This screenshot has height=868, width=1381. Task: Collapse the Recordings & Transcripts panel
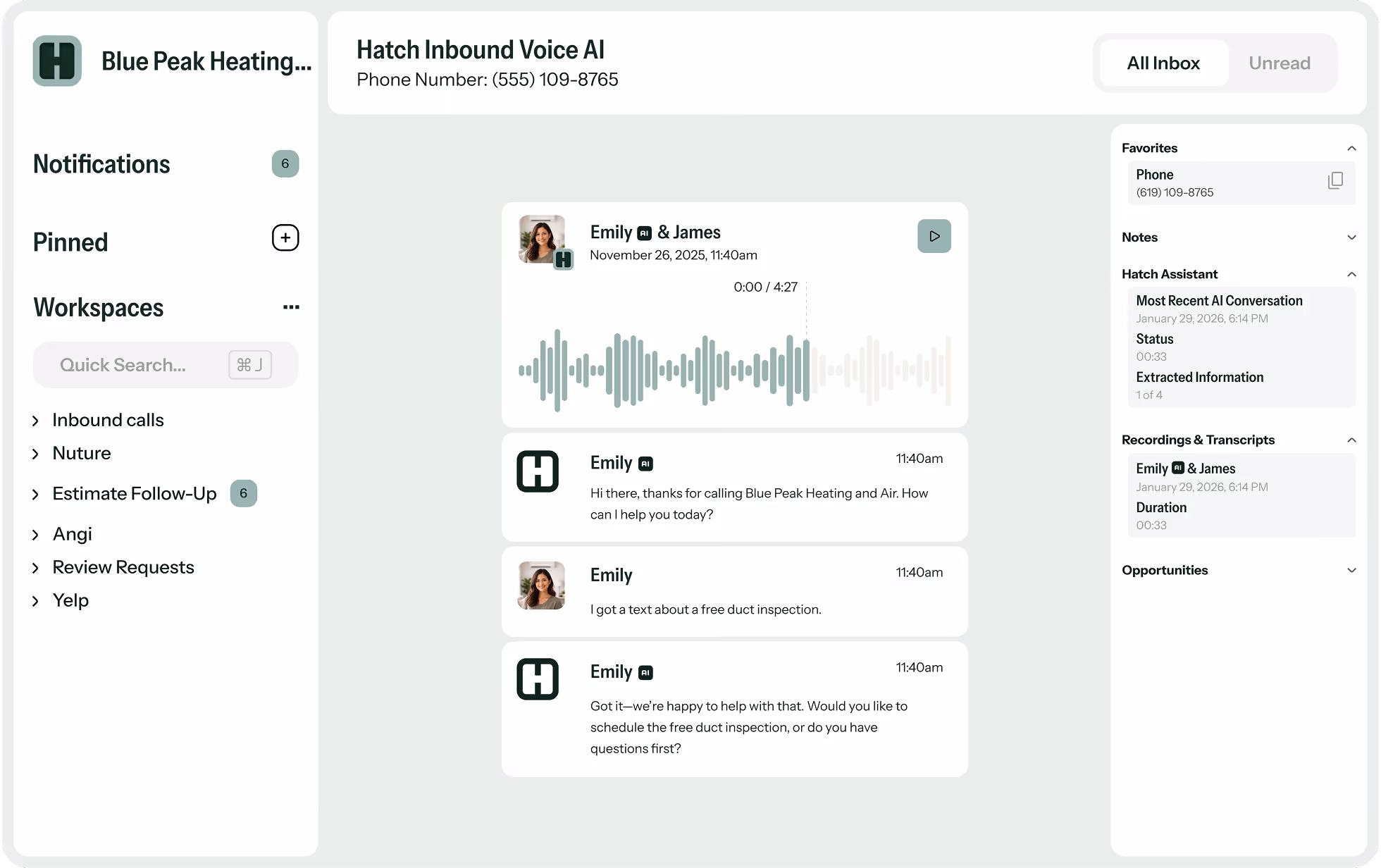1351,440
